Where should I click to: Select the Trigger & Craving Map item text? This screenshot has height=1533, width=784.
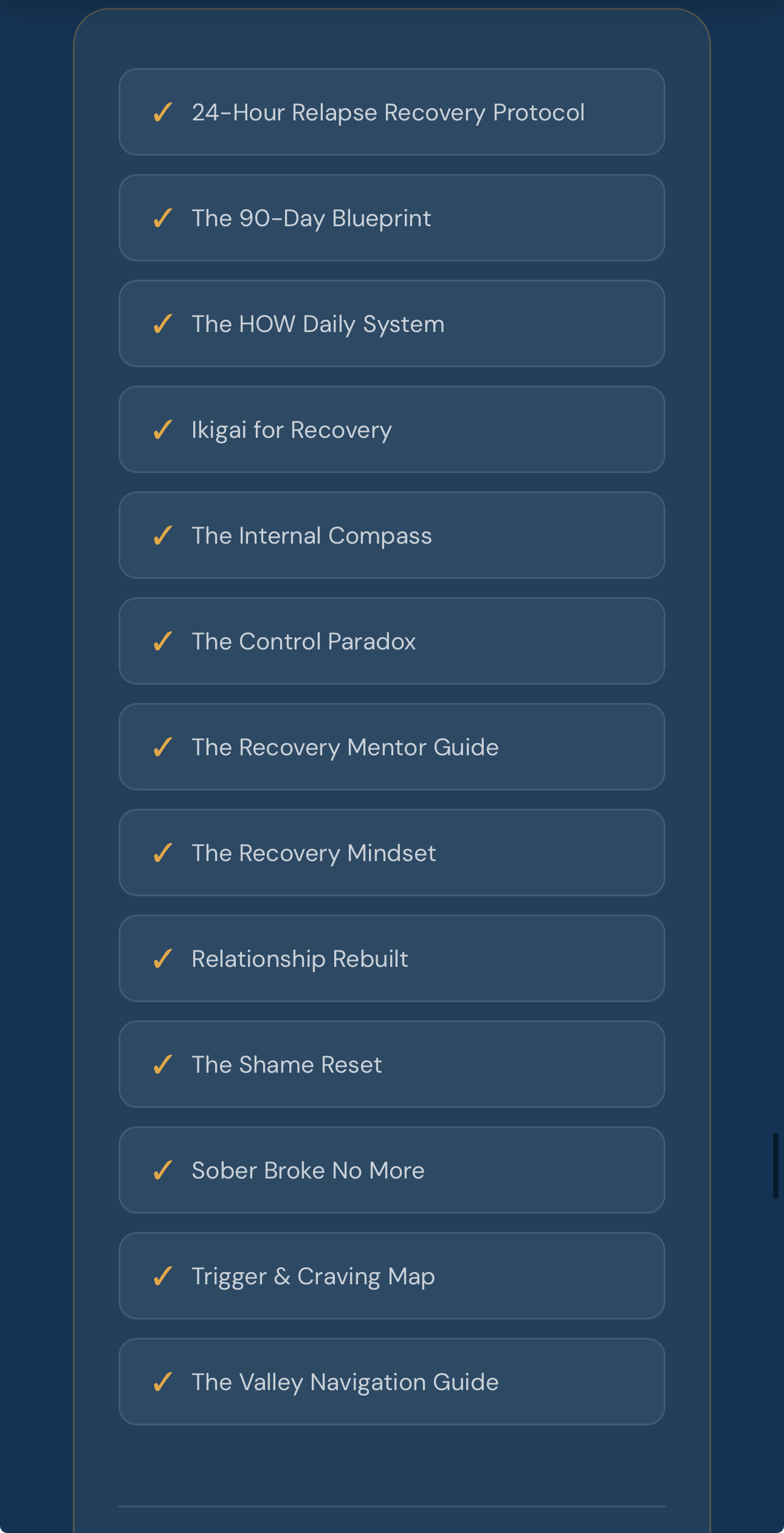click(313, 1276)
